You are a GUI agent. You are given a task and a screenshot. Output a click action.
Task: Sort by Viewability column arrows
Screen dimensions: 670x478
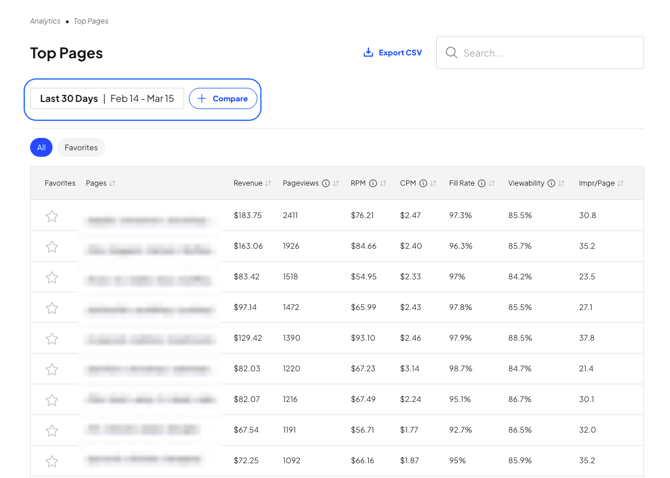coord(561,183)
